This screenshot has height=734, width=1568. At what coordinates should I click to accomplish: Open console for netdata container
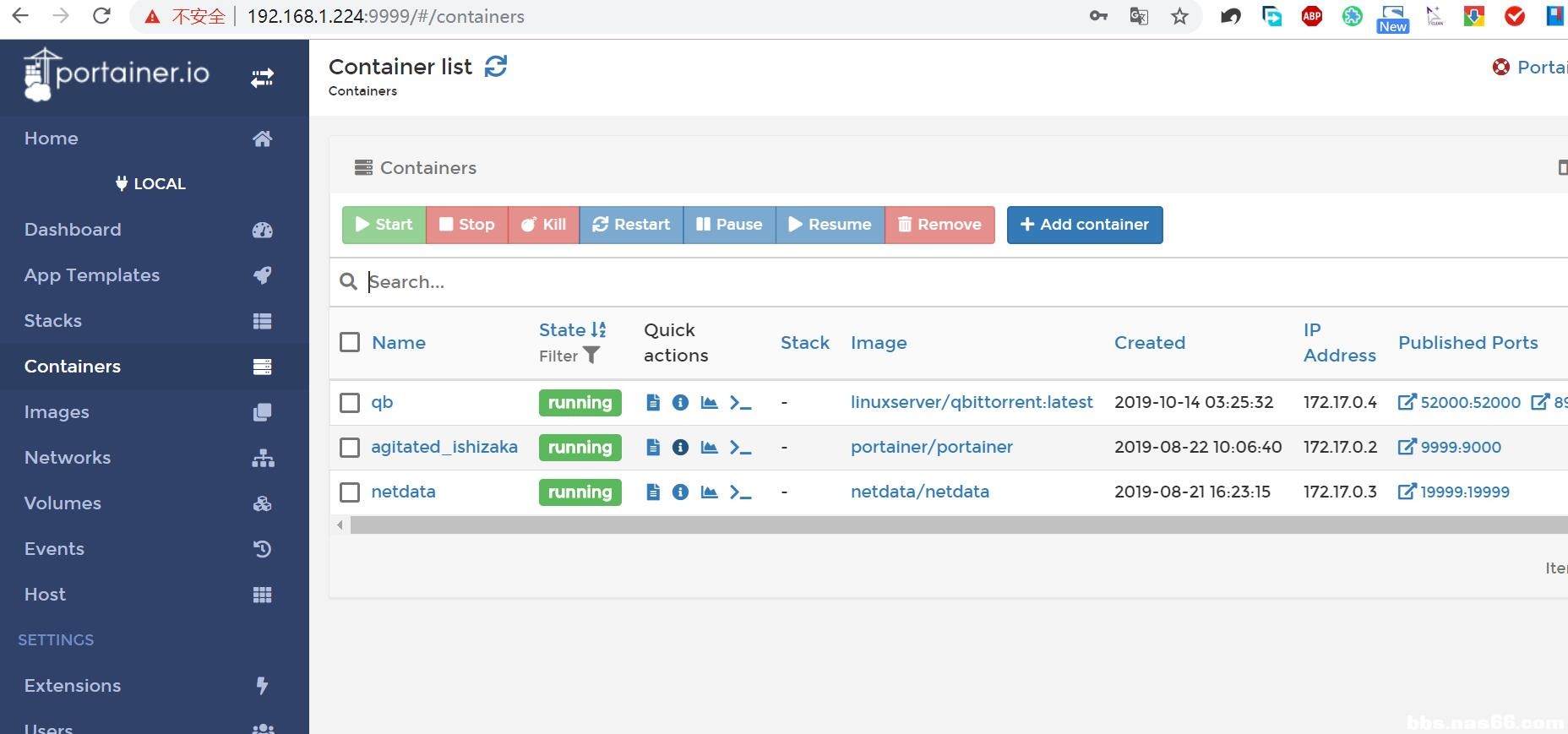[x=741, y=492]
